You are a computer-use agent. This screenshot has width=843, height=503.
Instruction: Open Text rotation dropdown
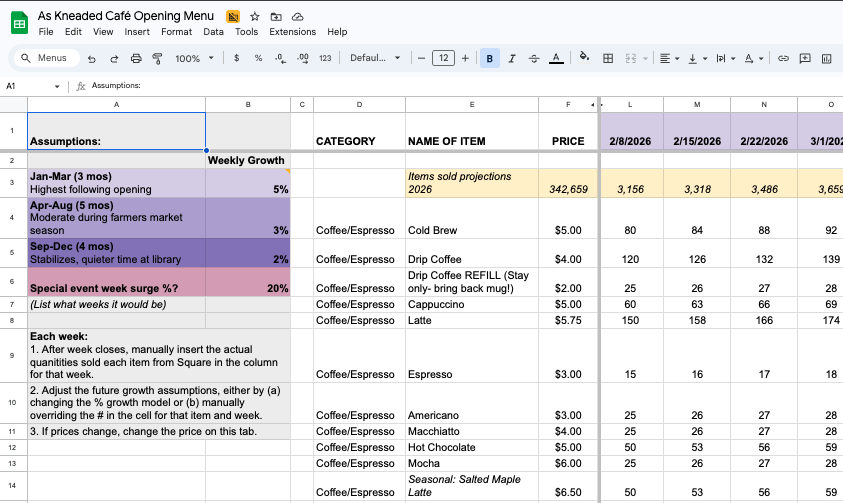coord(754,58)
